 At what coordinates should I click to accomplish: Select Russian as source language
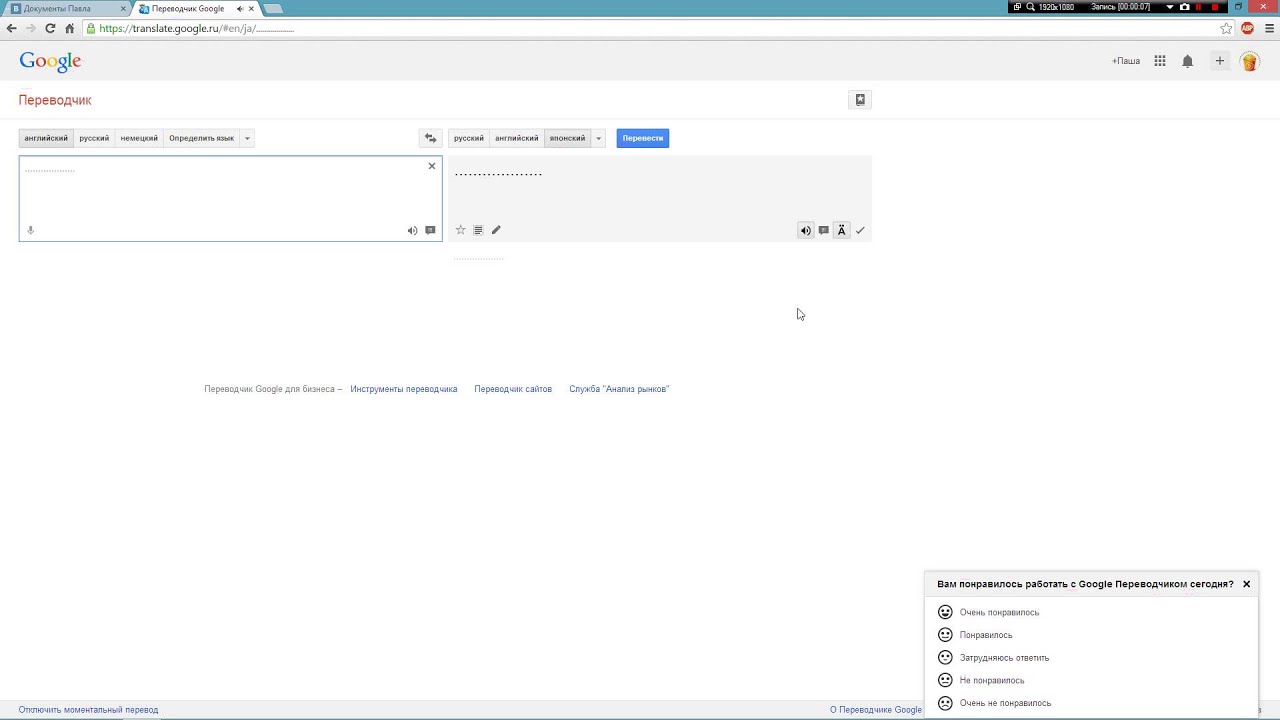click(x=94, y=138)
